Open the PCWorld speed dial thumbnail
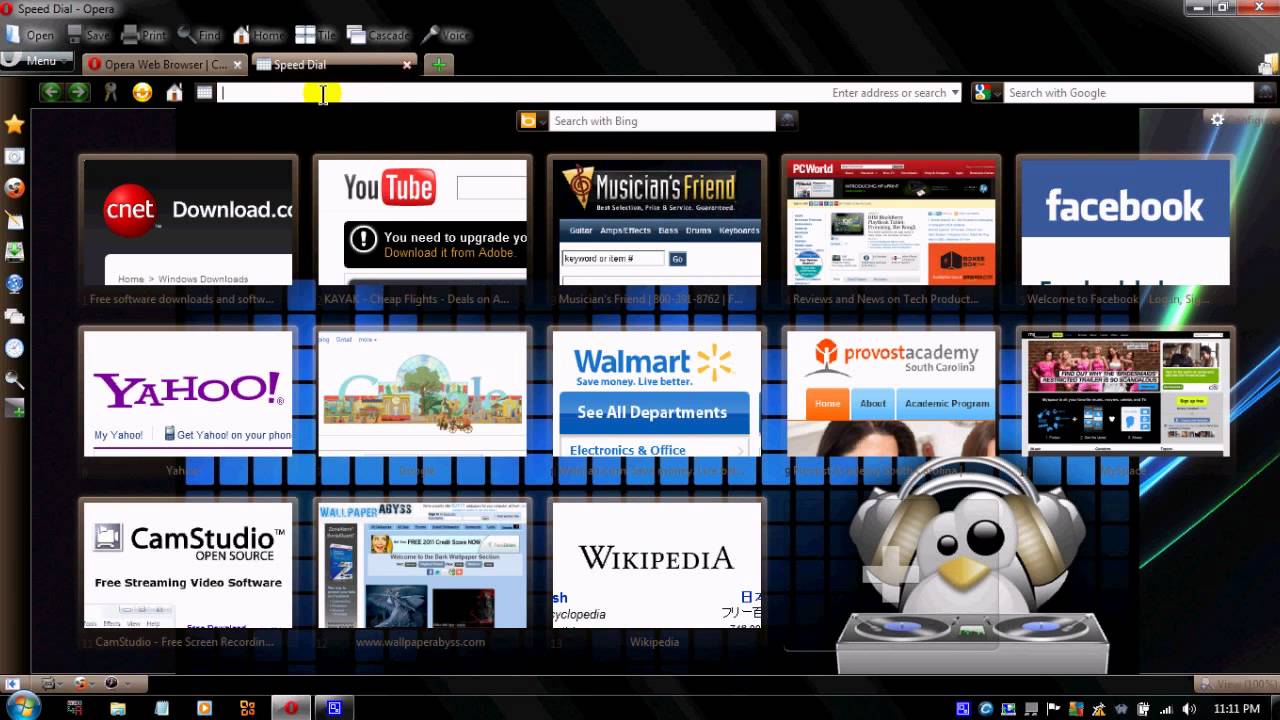The width and height of the screenshot is (1280, 720). [x=890, y=222]
